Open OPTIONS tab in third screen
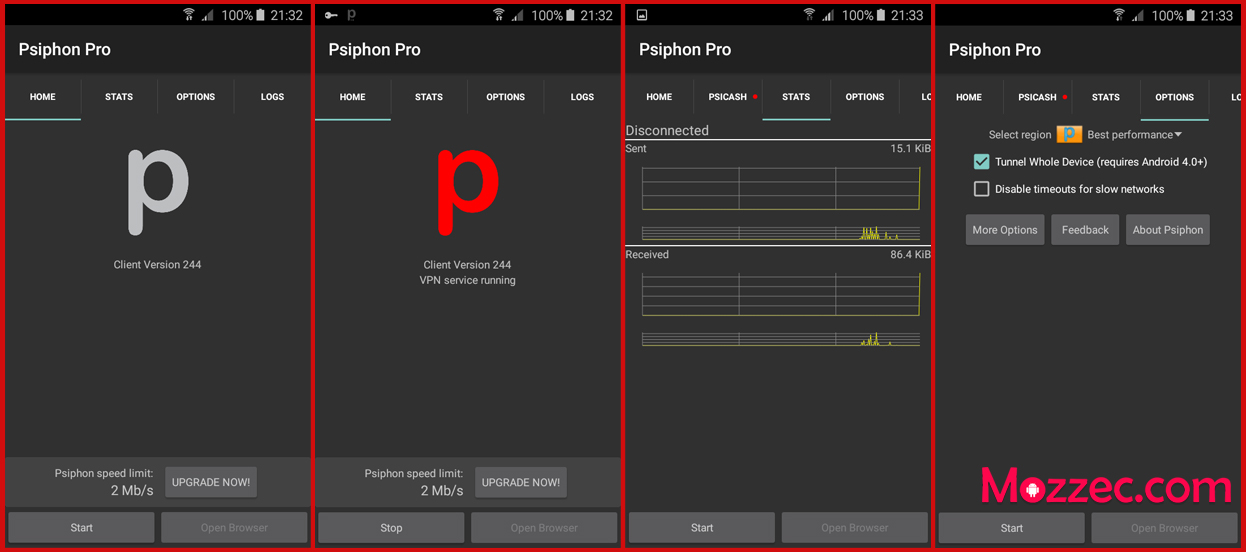Viewport: 1246px width, 552px height. click(x=865, y=97)
